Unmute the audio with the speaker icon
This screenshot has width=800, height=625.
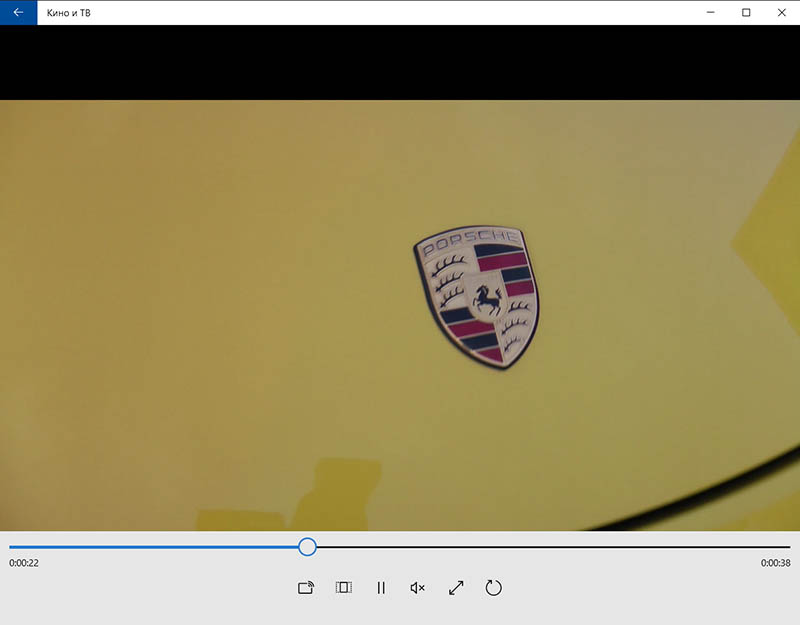pyautogui.click(x=417, y=588)
